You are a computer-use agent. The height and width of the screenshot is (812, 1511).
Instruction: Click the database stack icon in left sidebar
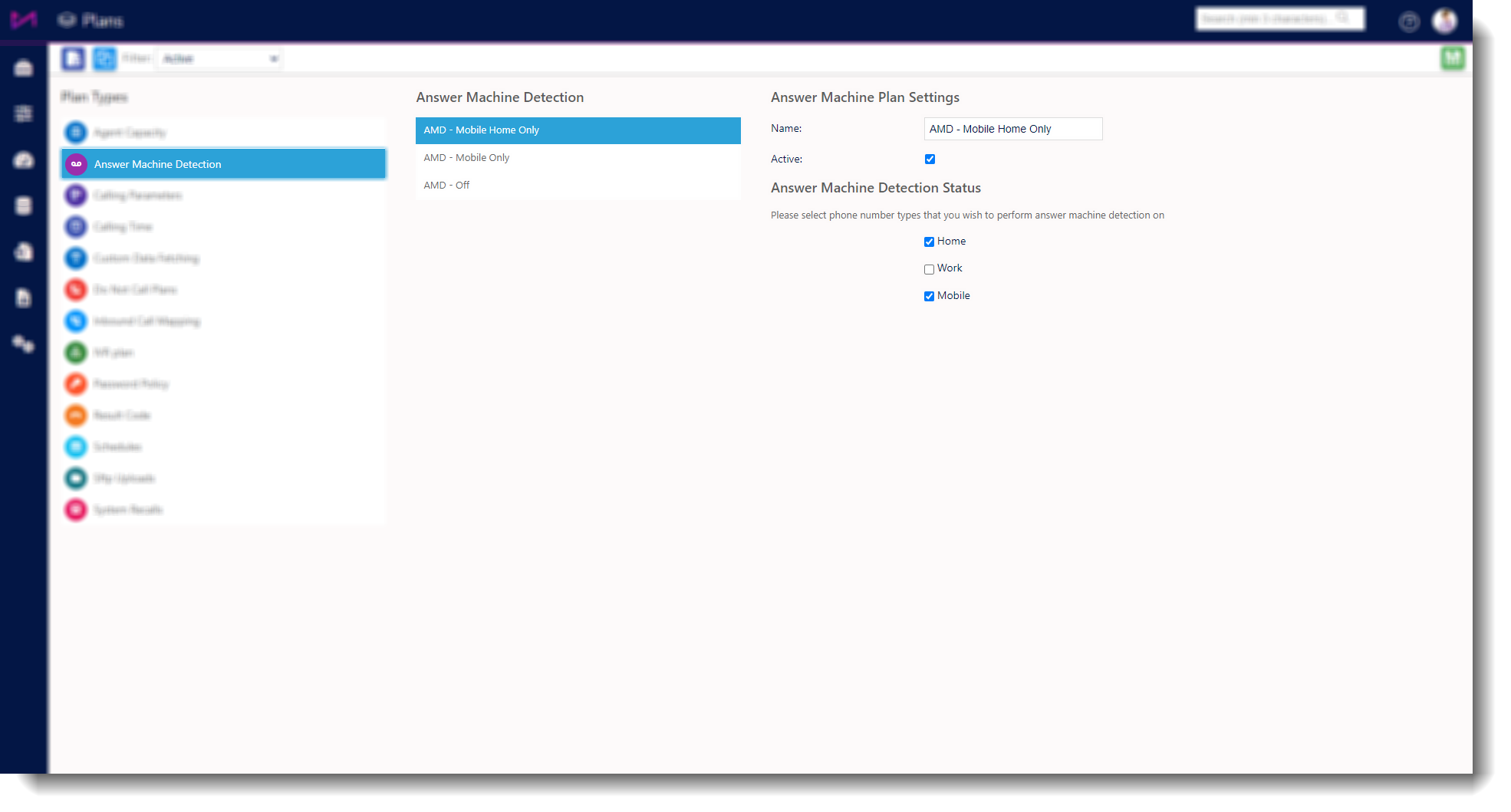point(24,205)
